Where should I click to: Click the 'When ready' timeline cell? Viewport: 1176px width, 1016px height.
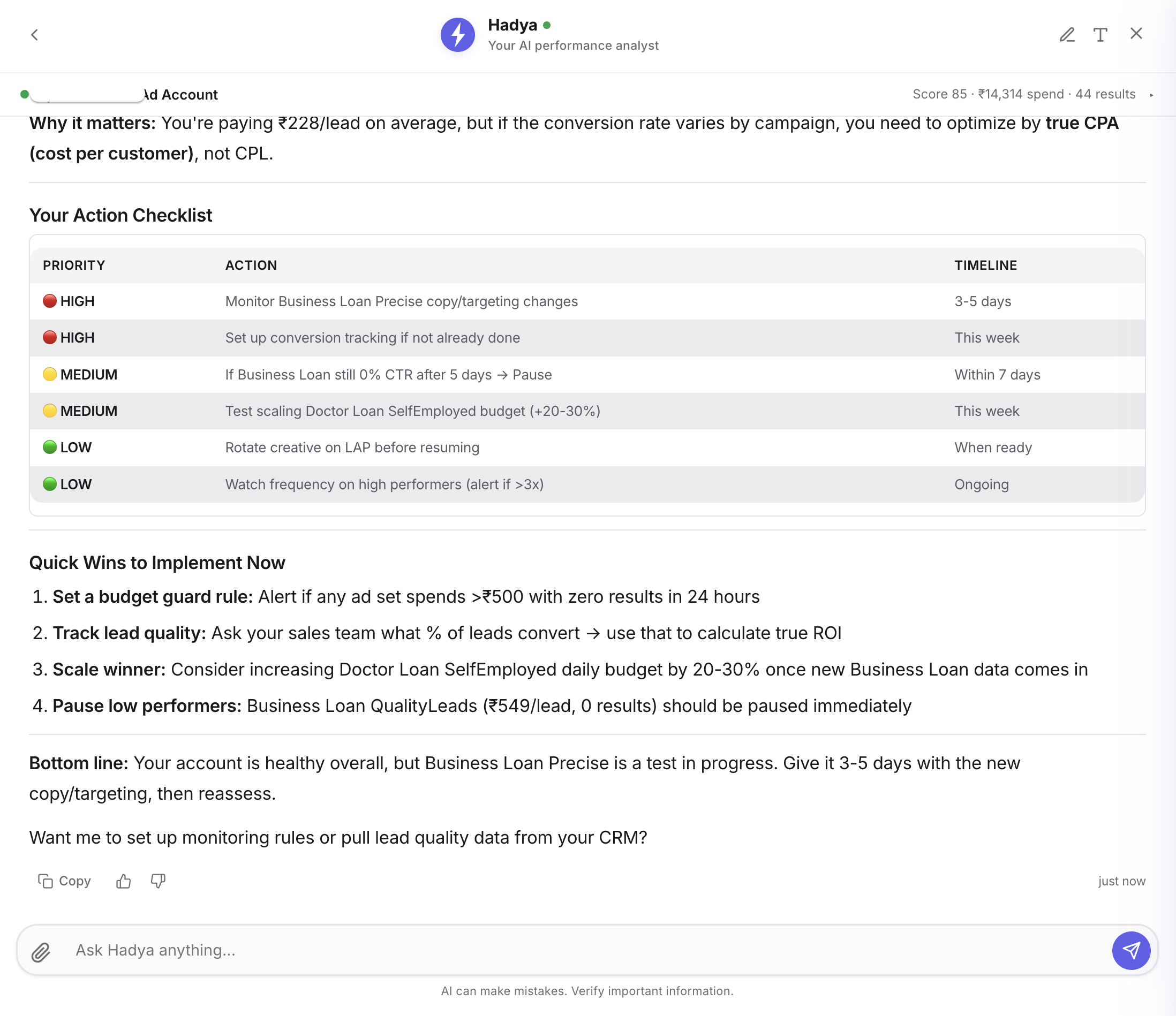(993, 448)
